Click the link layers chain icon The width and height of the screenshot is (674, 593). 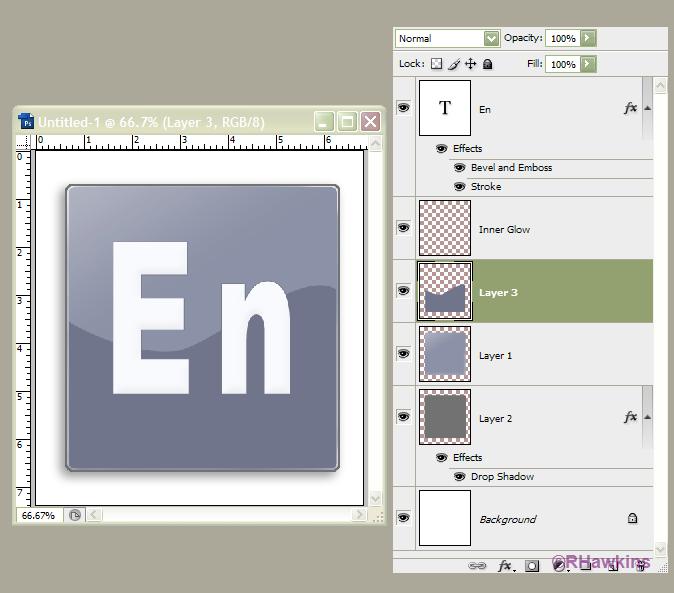[x=477, y=566]
